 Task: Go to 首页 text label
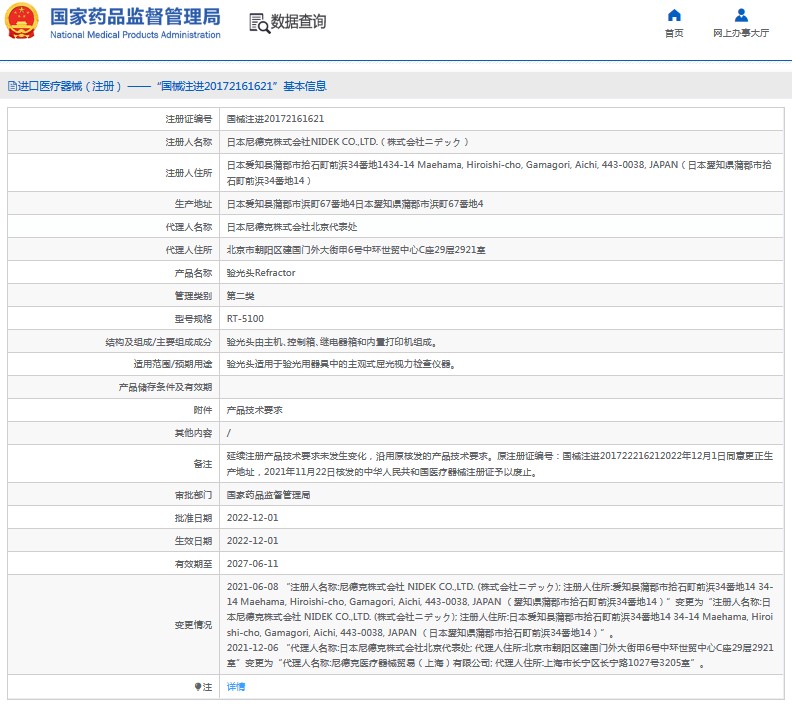coord(674,33)
